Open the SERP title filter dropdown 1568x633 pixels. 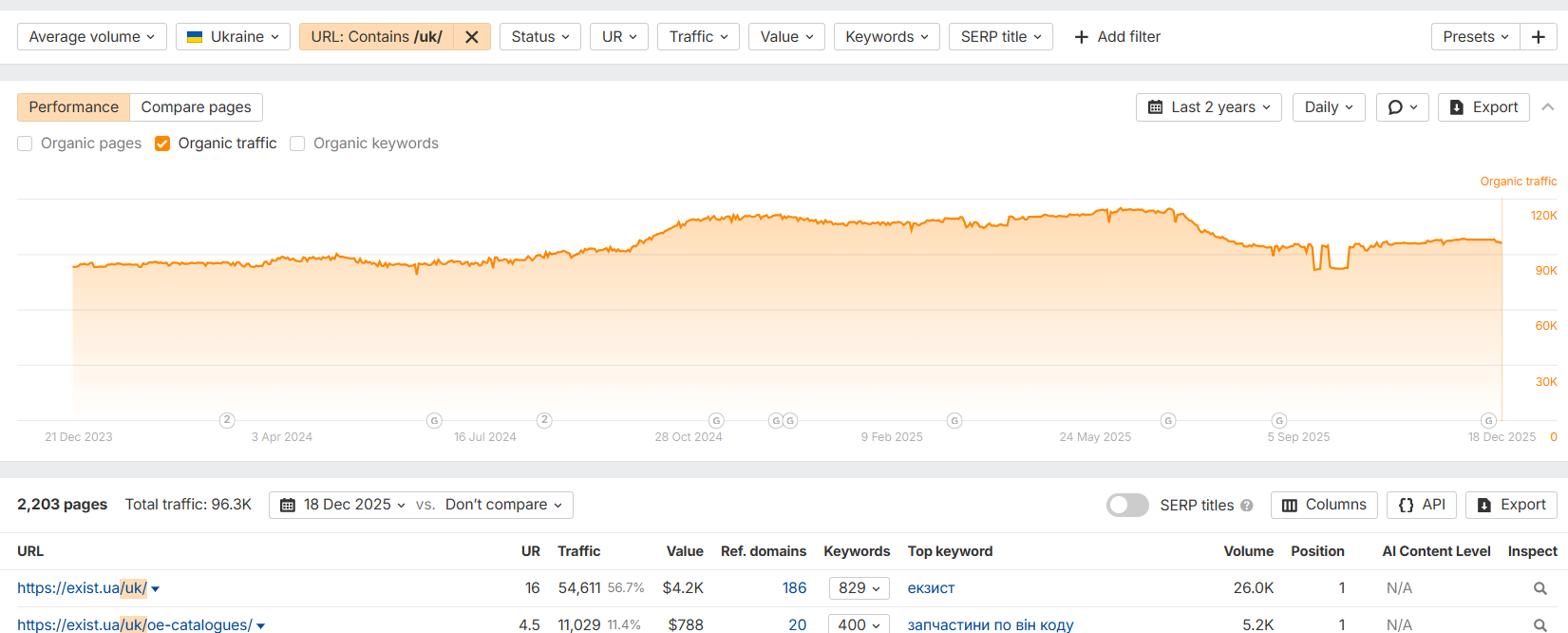[1001, 37]
